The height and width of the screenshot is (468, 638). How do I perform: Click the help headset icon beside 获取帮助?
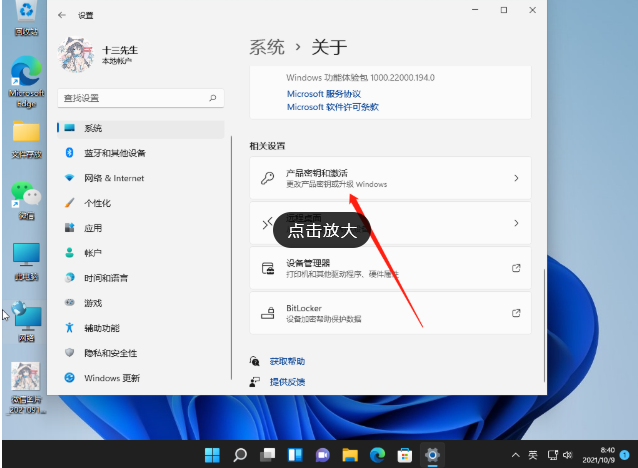pos(254,361)
